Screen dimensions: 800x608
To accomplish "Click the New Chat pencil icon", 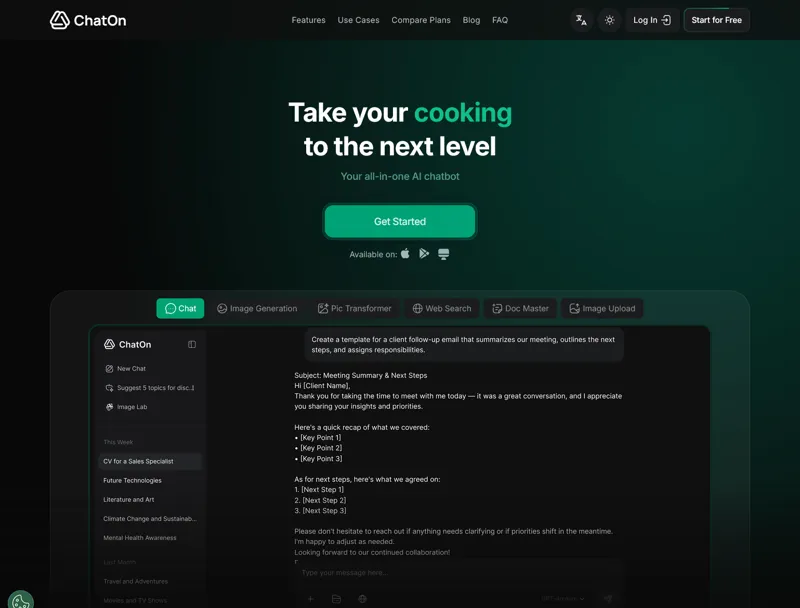I will 109,368.
